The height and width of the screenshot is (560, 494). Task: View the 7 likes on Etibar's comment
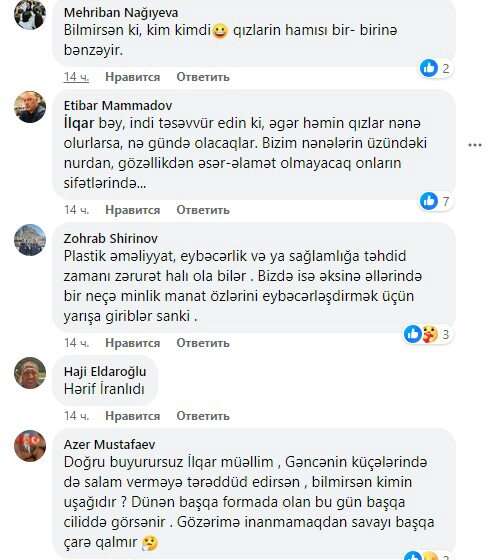pyautogui.click(x=436, y=201)
